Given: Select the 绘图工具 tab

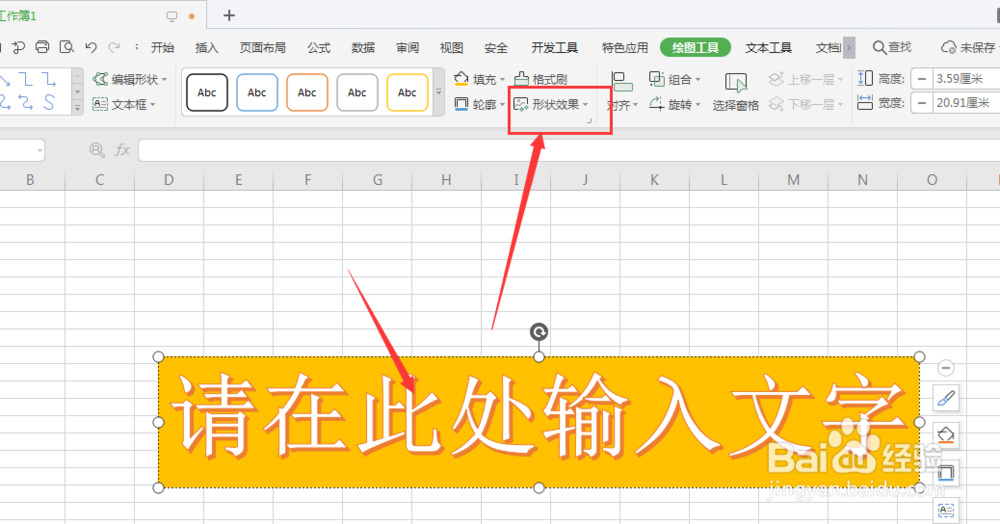Looking at the screenshot, I should [695, 47].
